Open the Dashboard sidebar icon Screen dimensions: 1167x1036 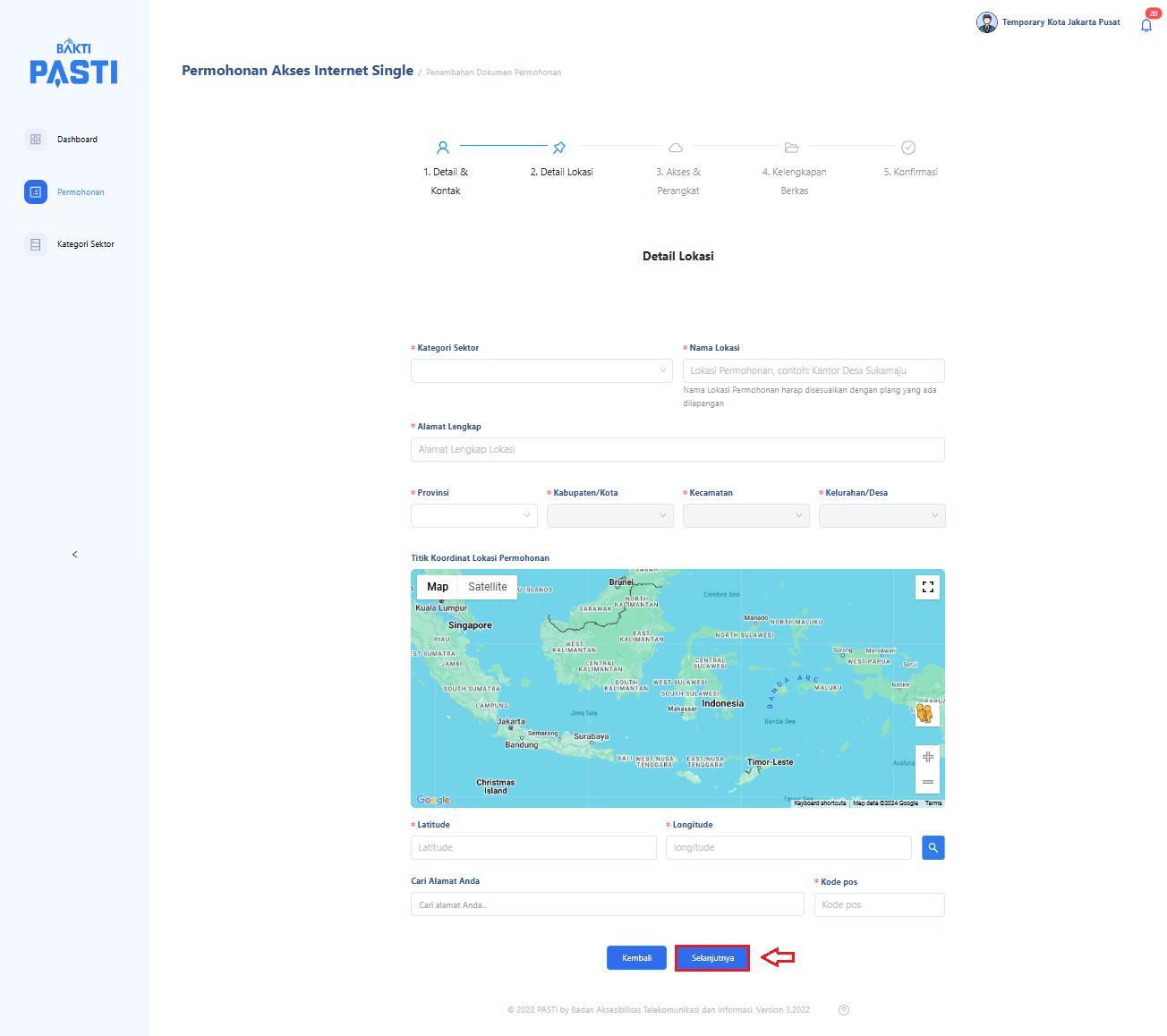36,140
